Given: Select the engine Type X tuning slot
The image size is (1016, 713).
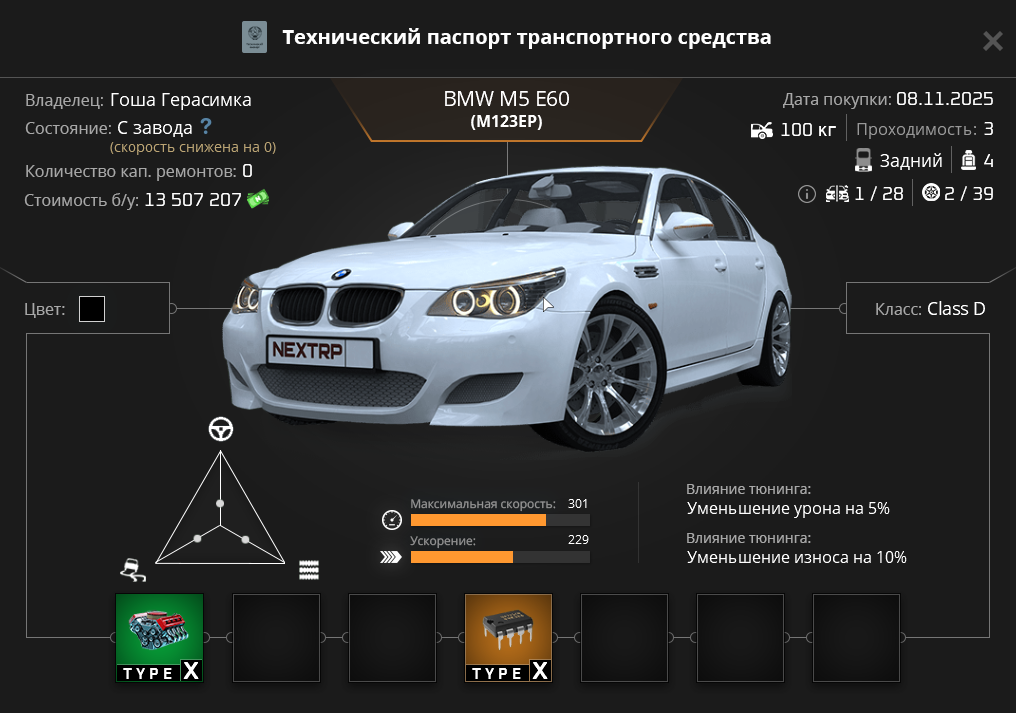Looking at the screenshot, I should [160, 638].
